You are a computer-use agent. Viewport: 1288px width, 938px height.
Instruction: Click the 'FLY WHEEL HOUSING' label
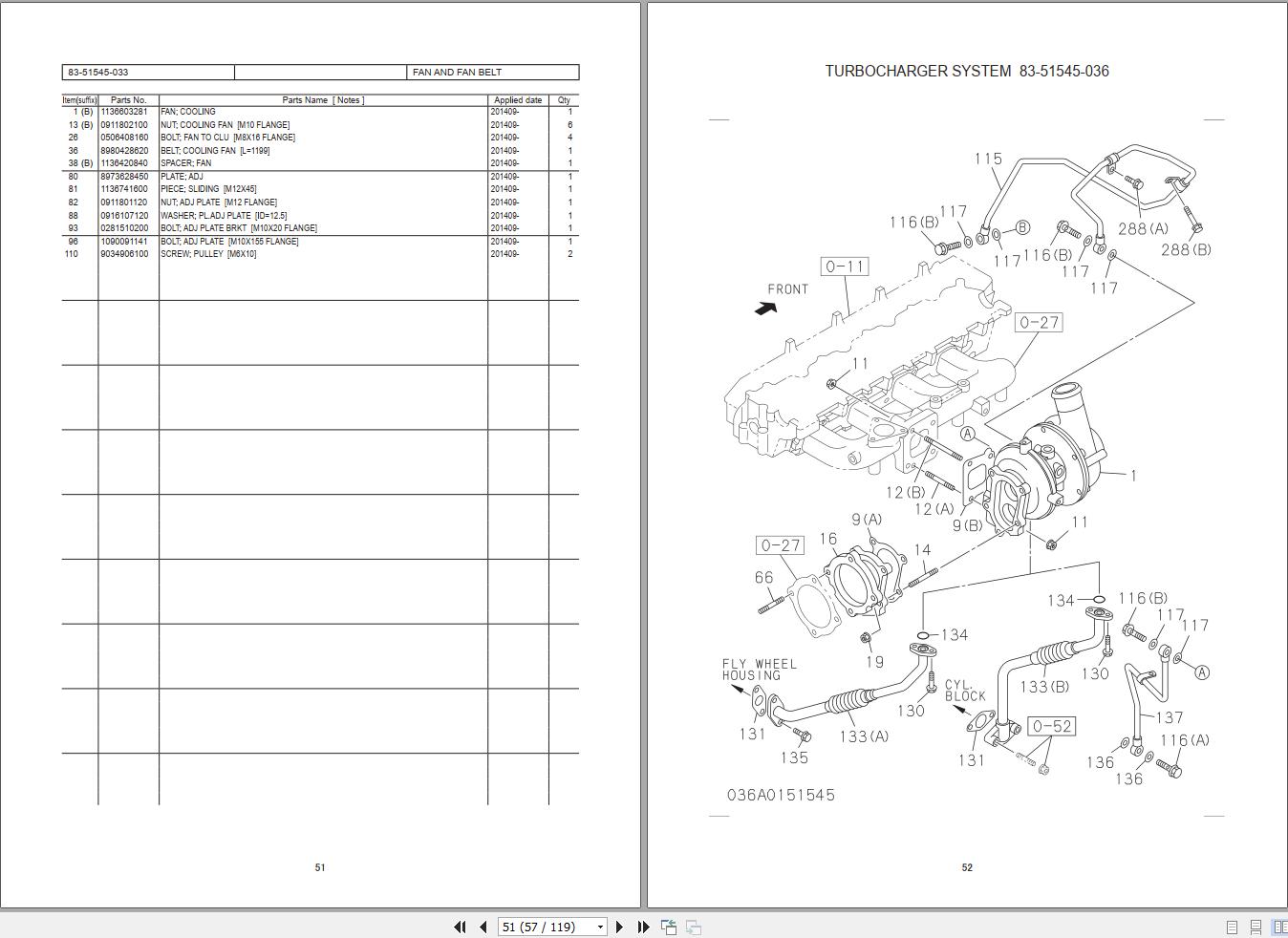759,670
